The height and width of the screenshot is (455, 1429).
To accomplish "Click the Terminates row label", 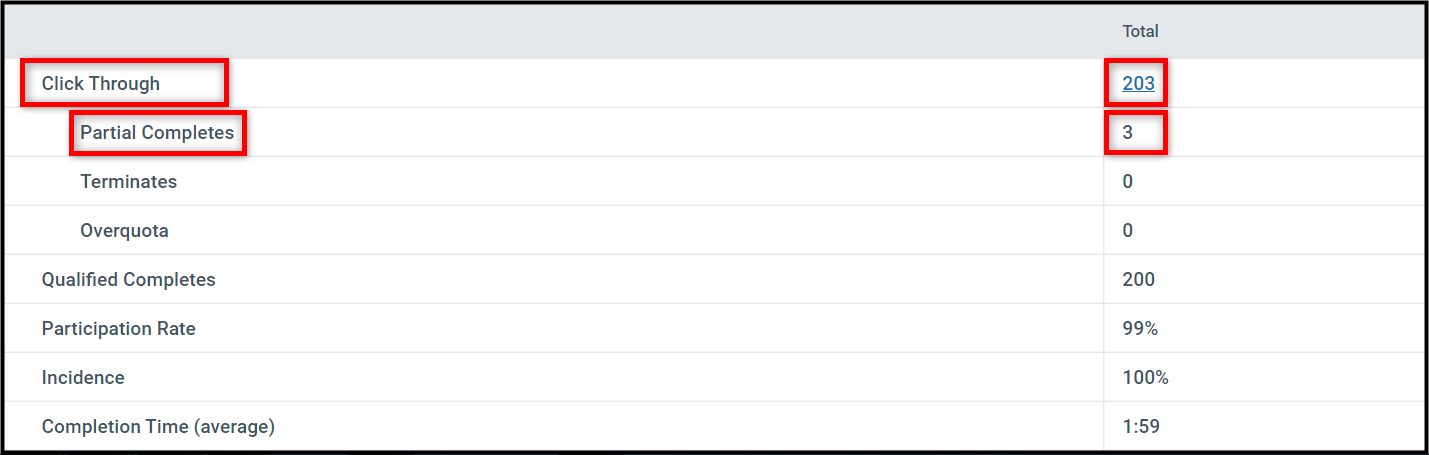I will click(128, 182).
